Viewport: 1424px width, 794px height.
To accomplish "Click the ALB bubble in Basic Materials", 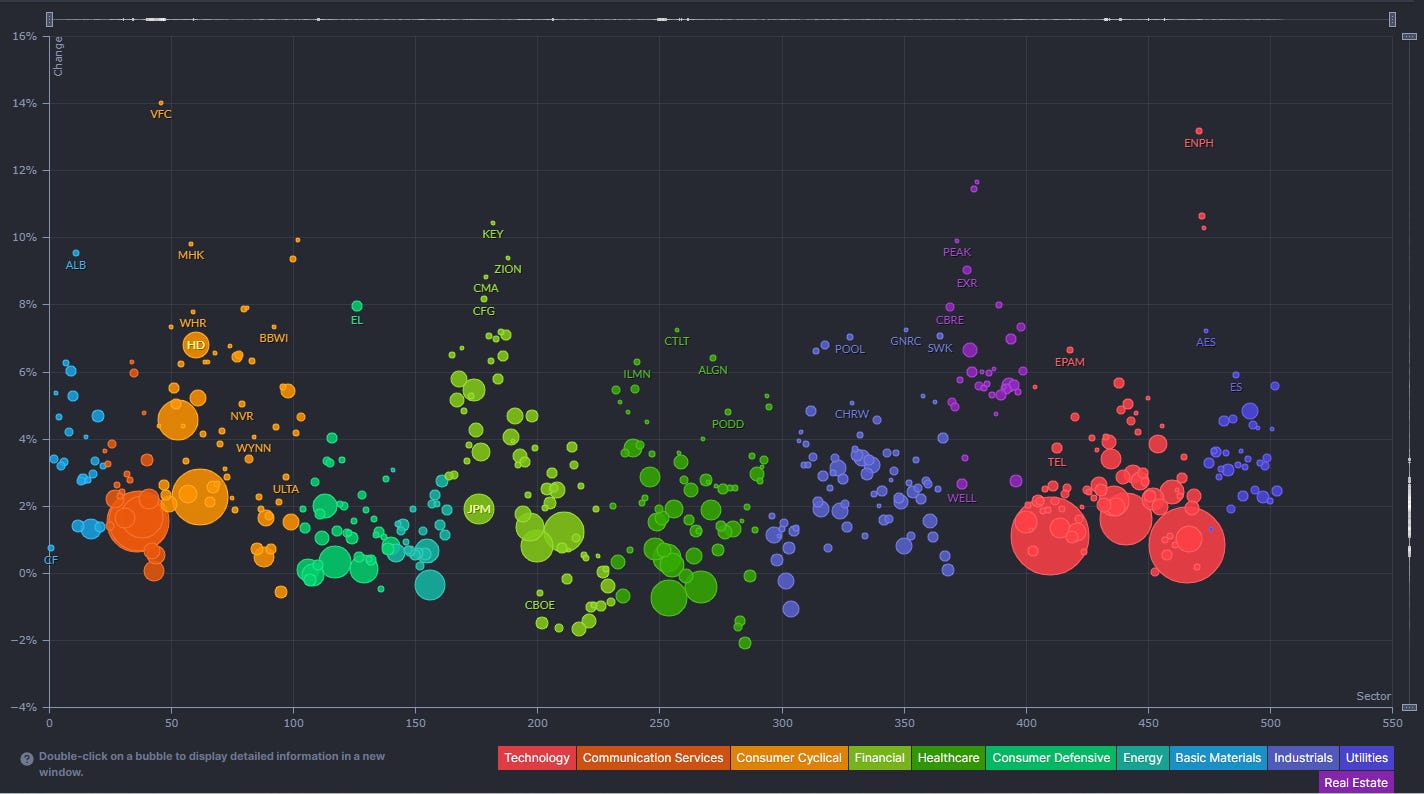I will coord(76,253).
